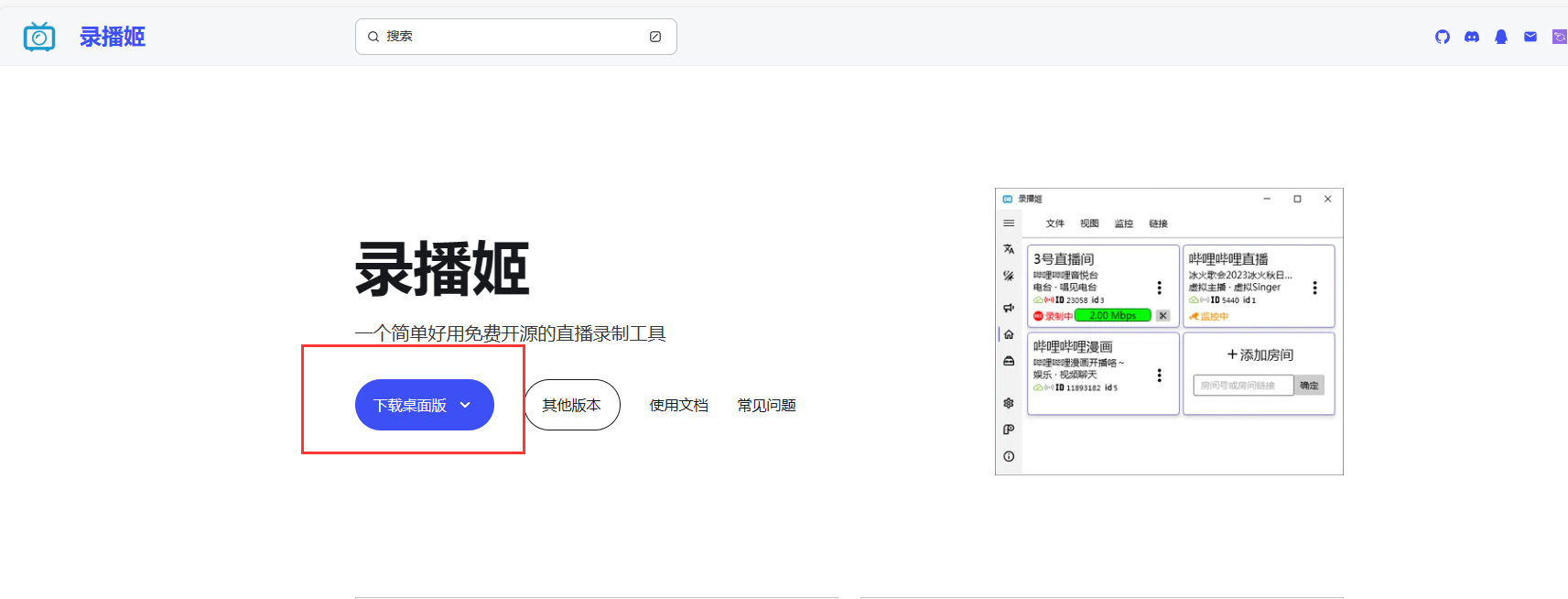
Task: Click the home icon in app sidebar
Action: click(x=1009, y=334)
